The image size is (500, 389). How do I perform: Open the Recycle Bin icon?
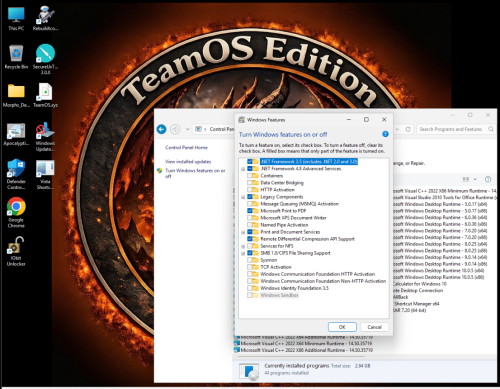pyautogui.click(x=16, y=57)
